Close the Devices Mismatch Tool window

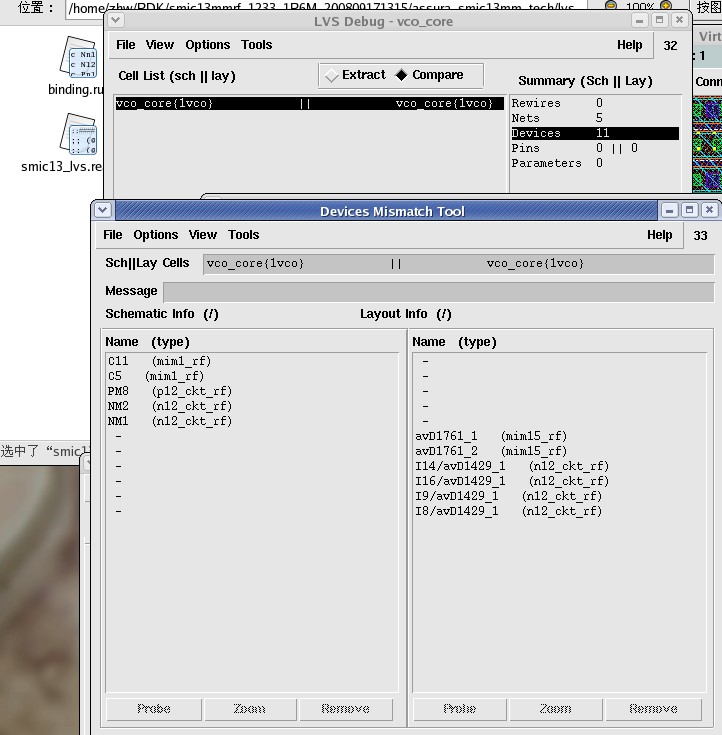point(709,210)
